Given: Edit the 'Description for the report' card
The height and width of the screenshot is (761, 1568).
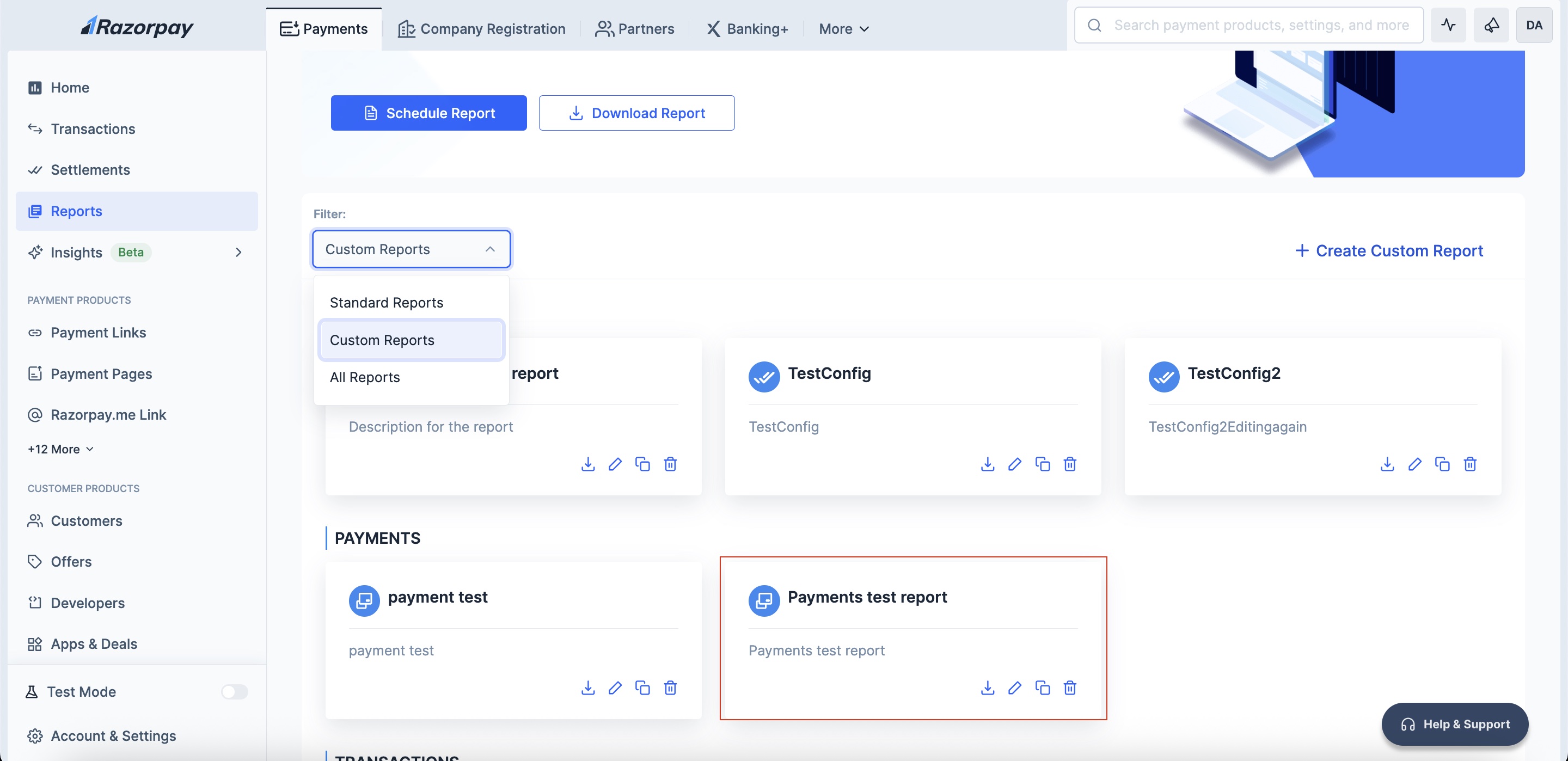Looking at the screenshot, I should click(x=615, y=464).
